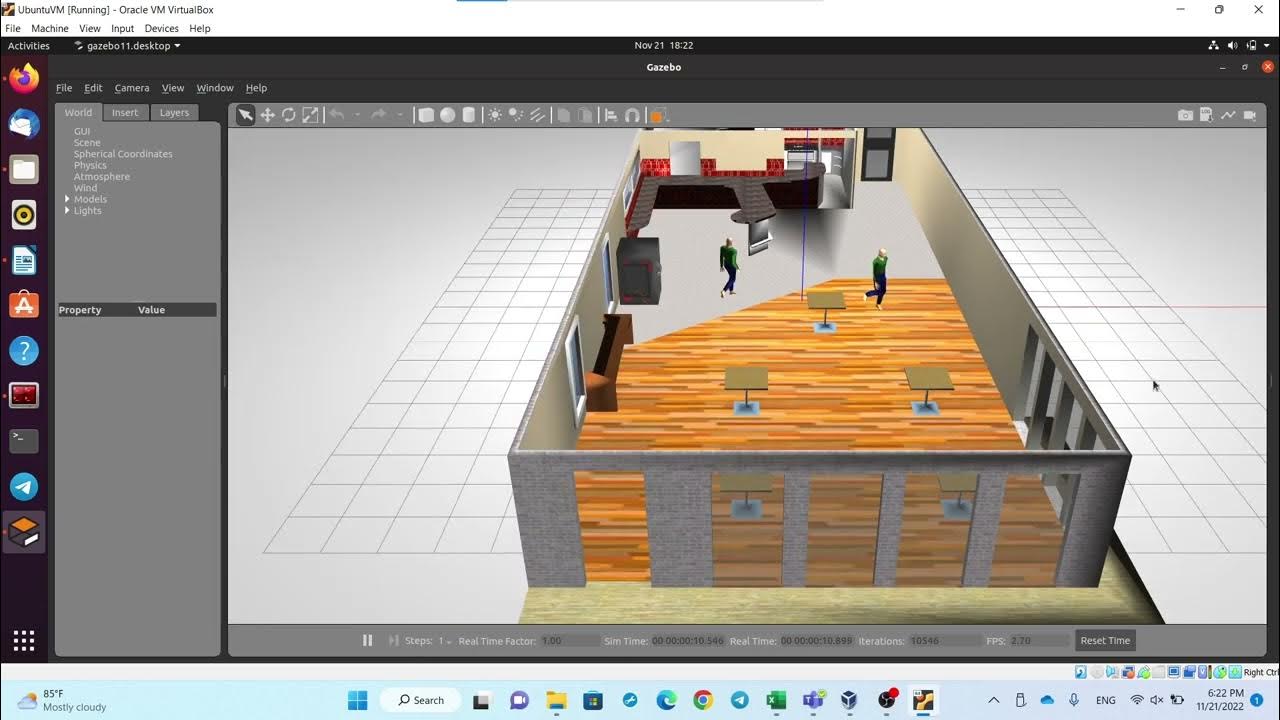Click the Iterations value field
The width and height of the screenshot is (1280, 720).
click(944, 641)
